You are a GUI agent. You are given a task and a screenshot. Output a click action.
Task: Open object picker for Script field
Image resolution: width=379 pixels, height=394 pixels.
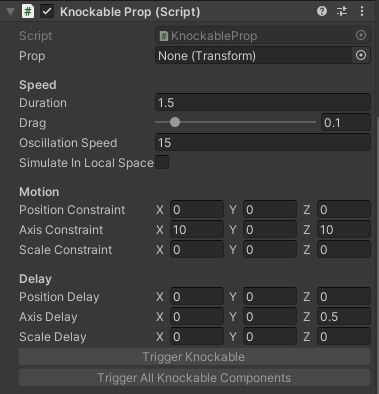click(361, 35)
